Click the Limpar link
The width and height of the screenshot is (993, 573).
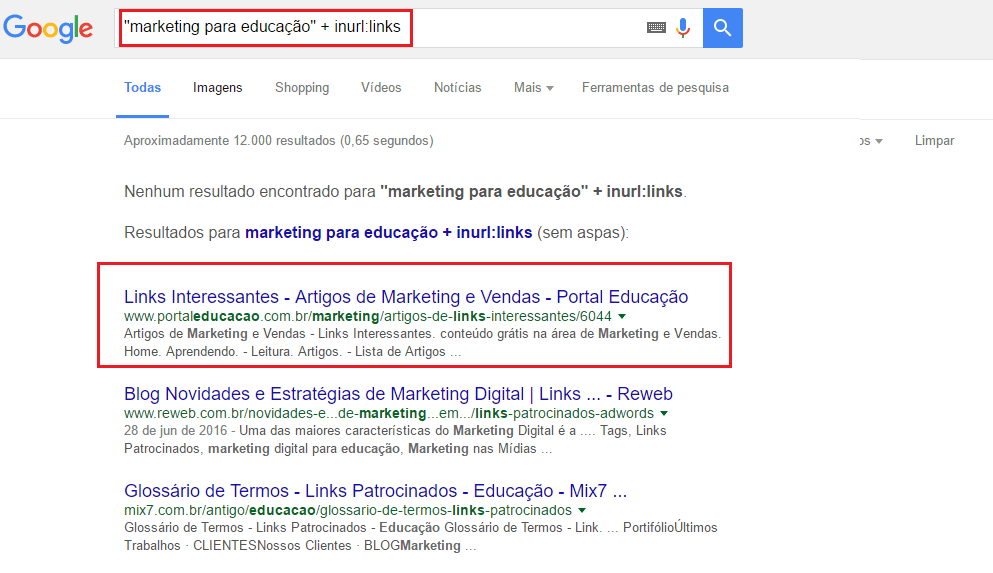[934, 141]
